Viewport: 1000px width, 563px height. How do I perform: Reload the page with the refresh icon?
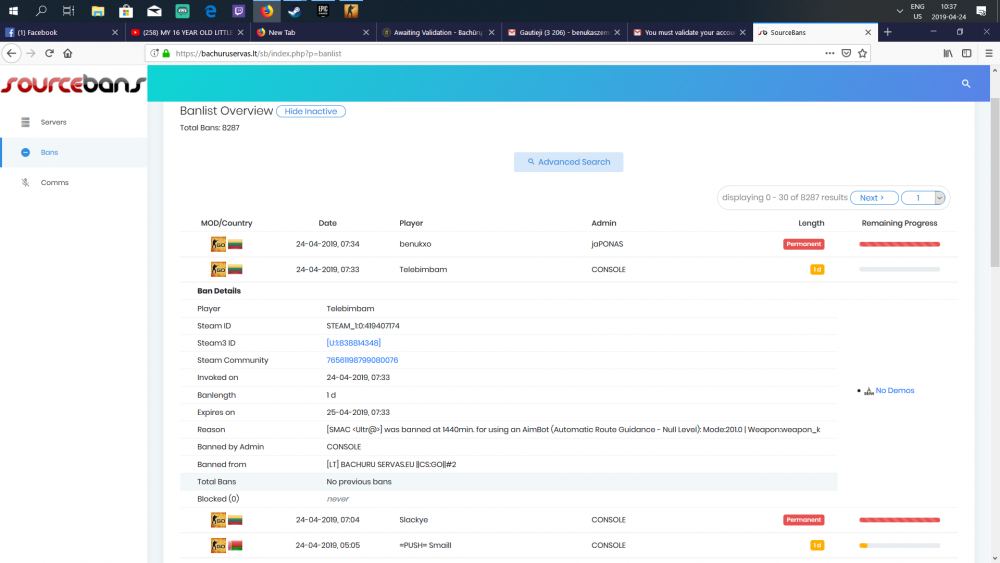tap(50, 53)
